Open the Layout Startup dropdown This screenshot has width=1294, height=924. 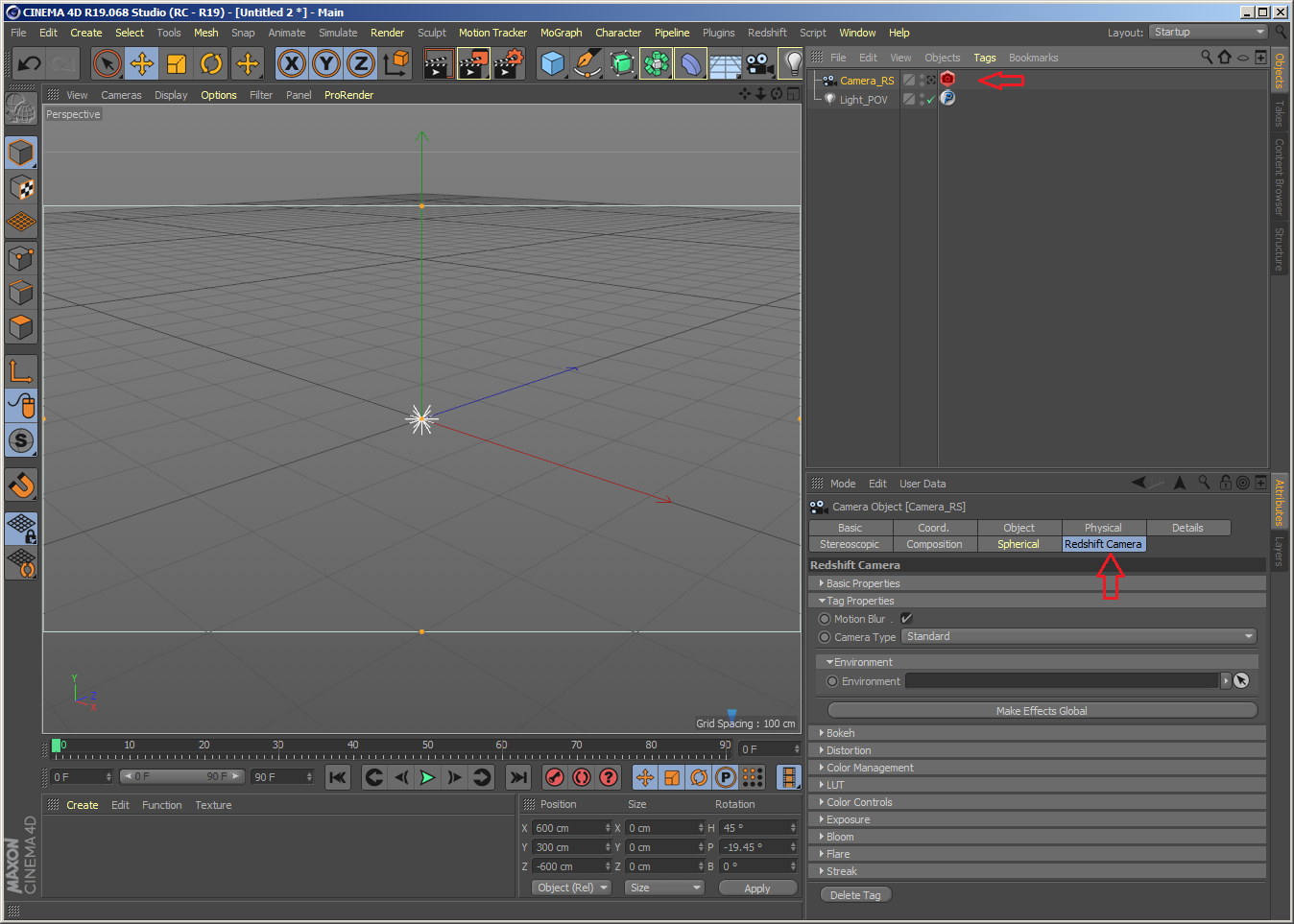pyautogui.click(x=1209, y=32)
